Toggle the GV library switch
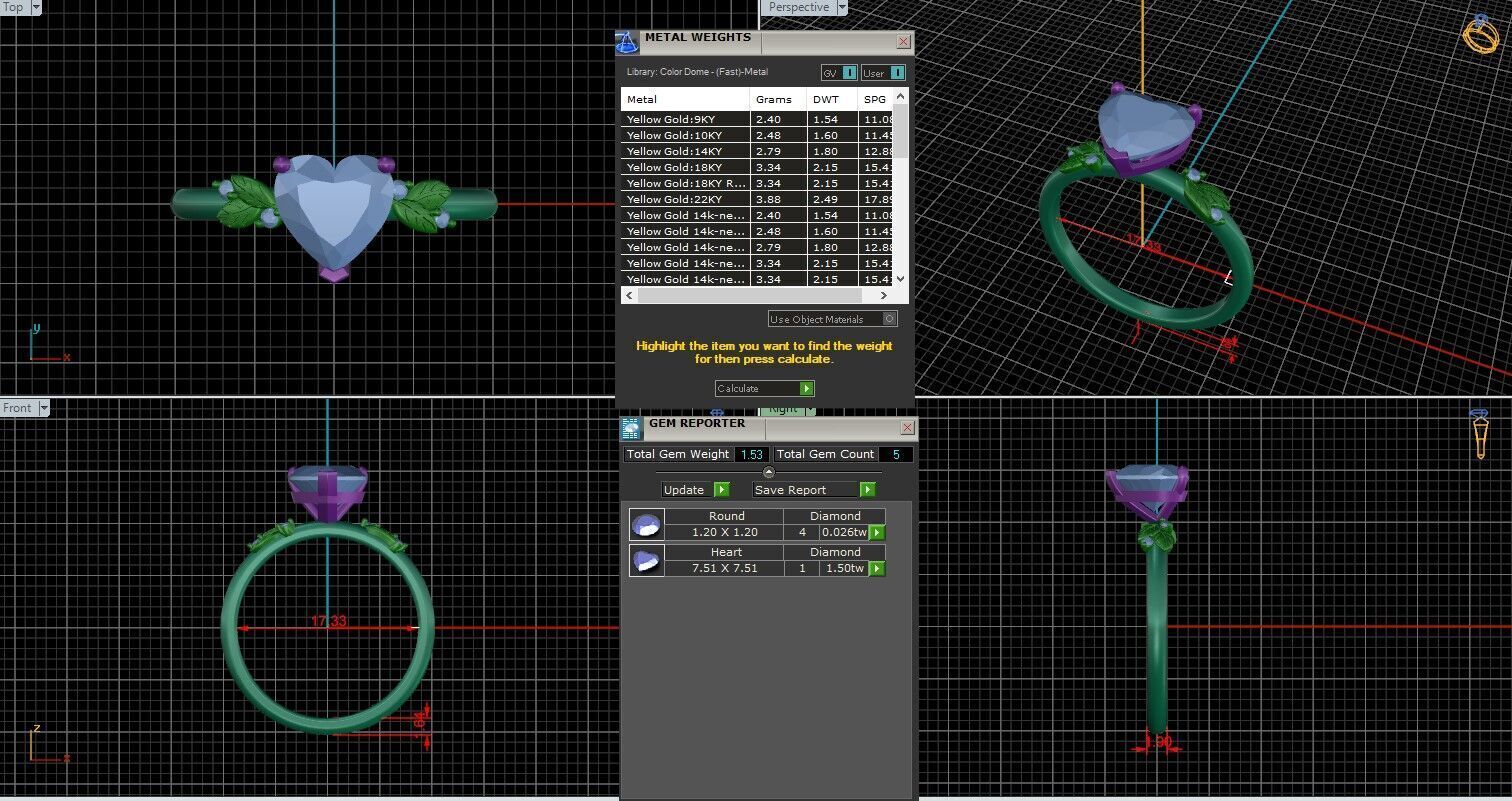Screen dimensions: 1512x801 coord(839,72)
